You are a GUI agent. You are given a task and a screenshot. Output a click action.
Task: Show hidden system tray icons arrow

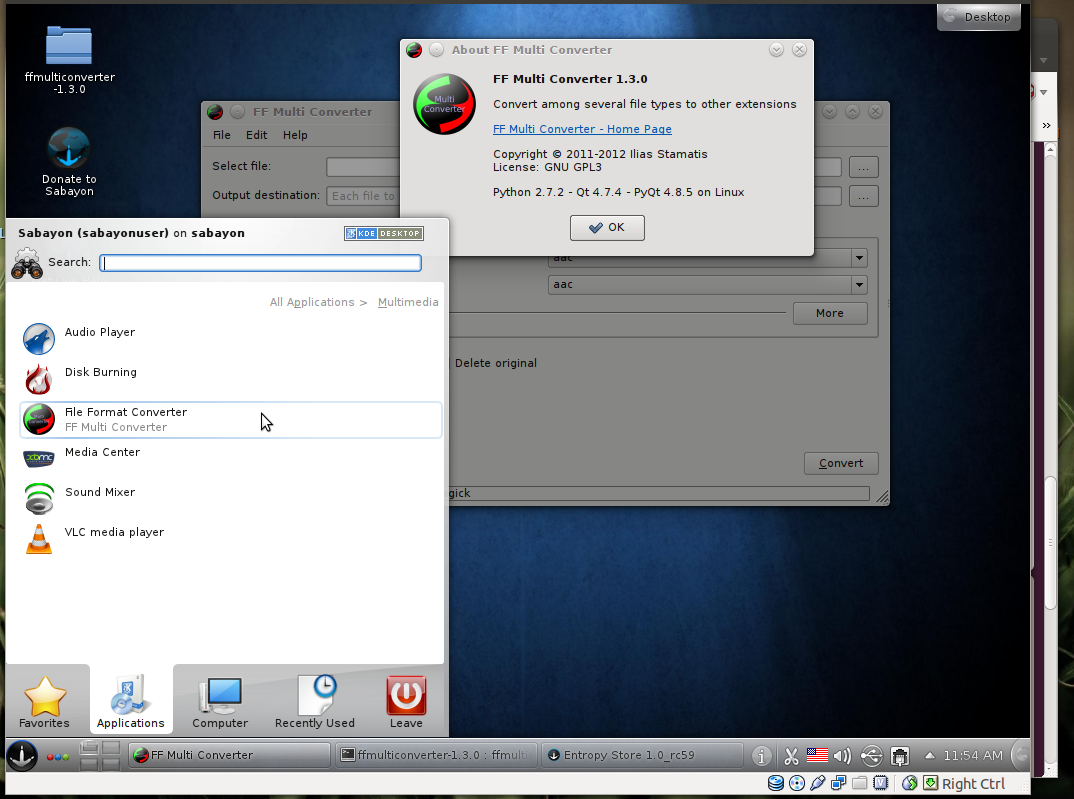930,756
